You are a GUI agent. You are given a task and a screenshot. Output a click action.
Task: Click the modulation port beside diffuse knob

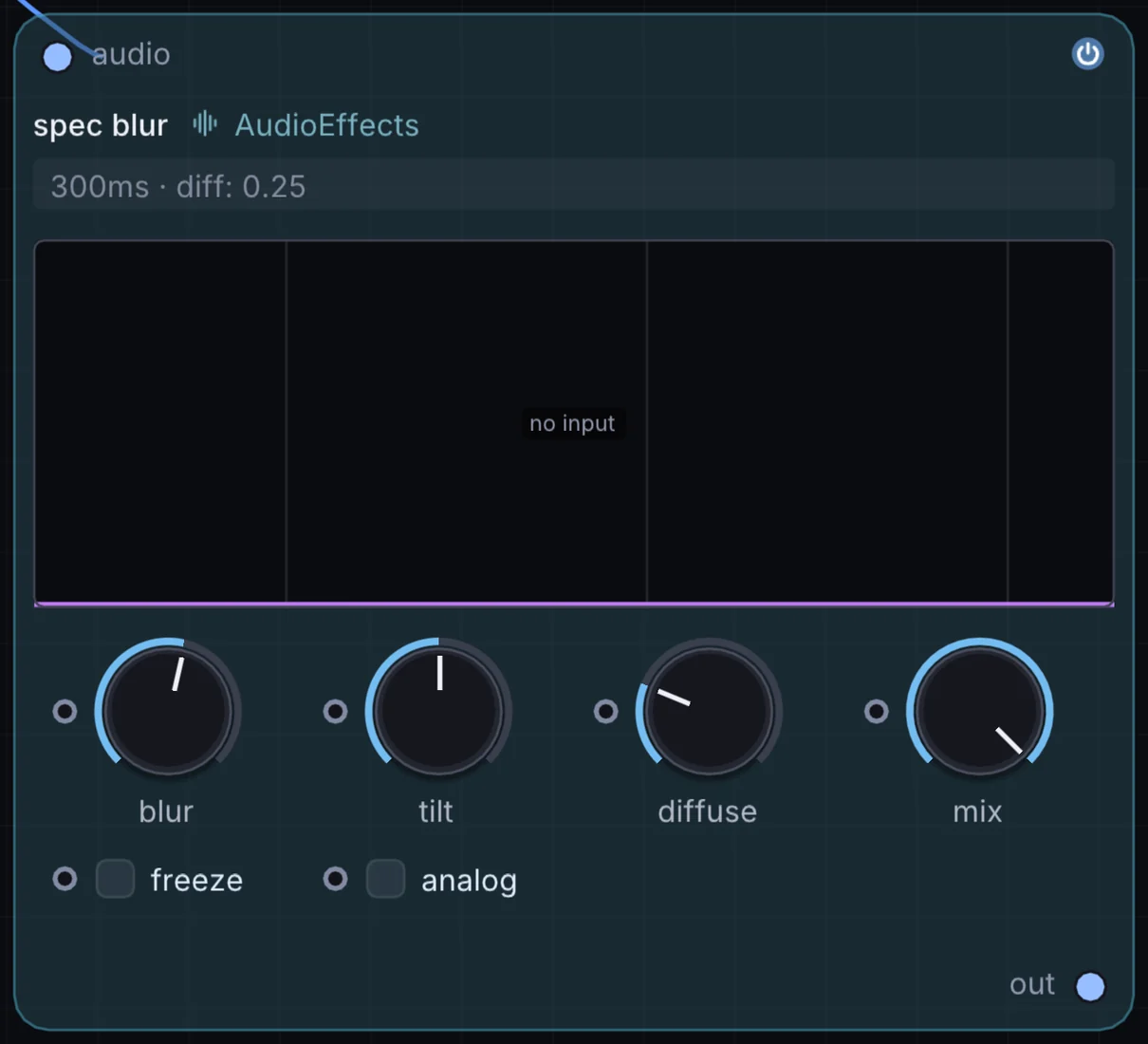click(605, 711)
